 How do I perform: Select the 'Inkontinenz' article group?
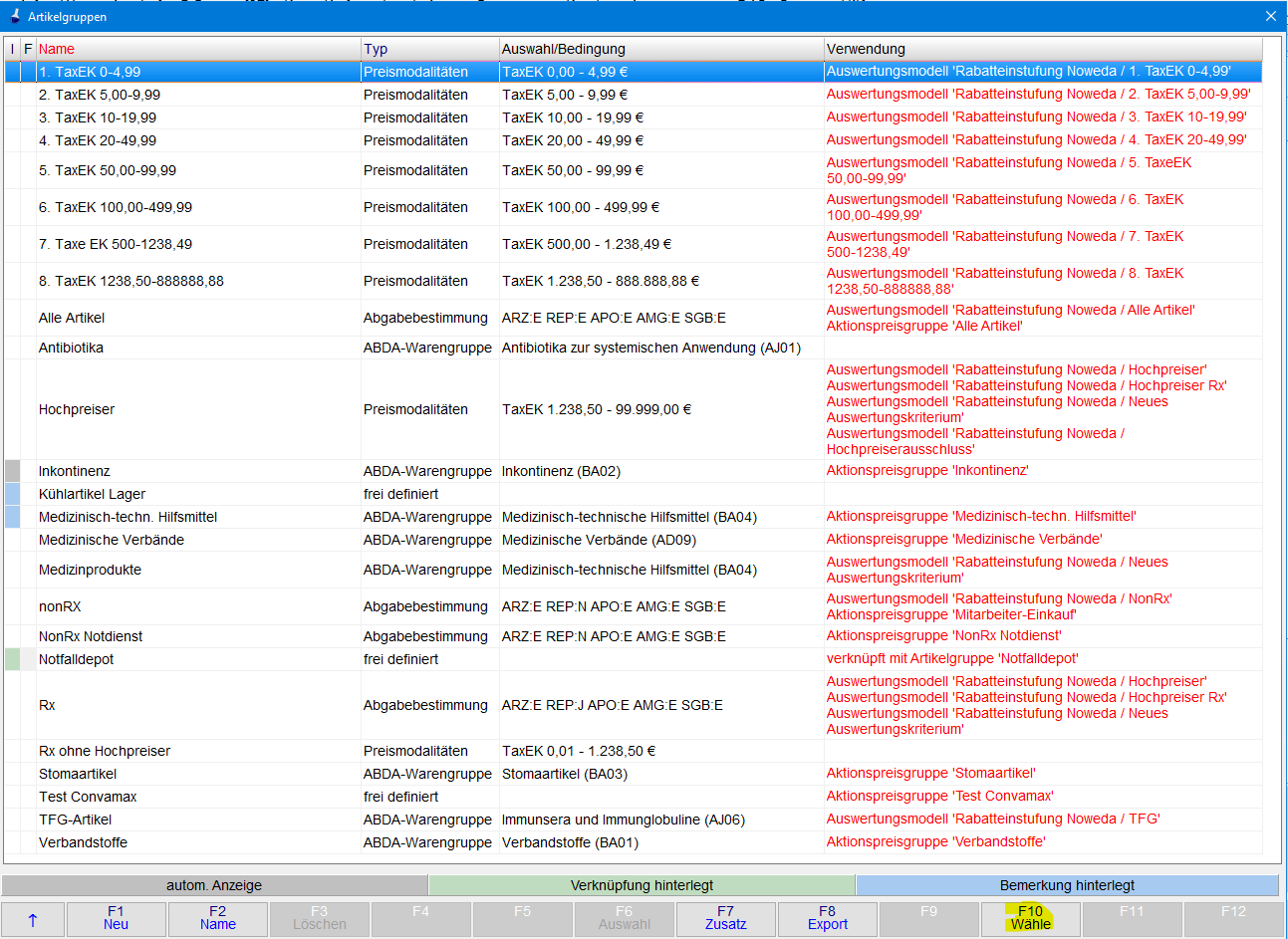(634, 471)
